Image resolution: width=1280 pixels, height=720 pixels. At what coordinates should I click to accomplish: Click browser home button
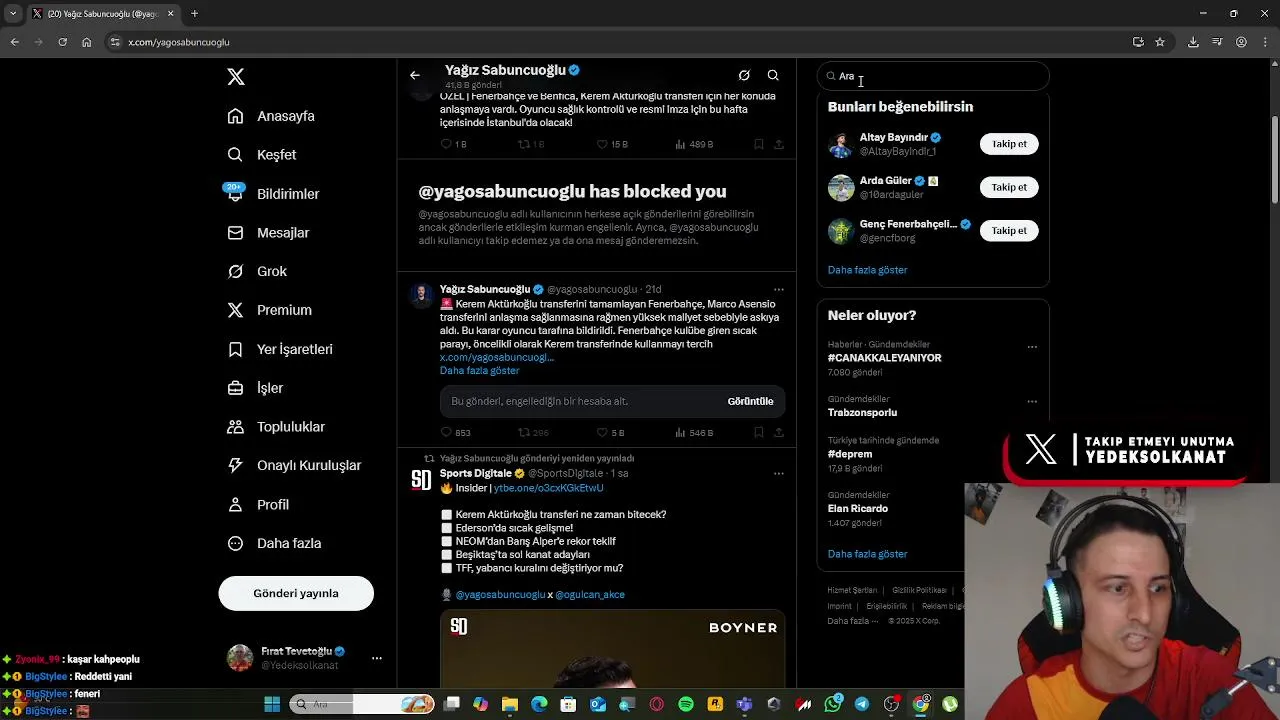pos(87,42)
